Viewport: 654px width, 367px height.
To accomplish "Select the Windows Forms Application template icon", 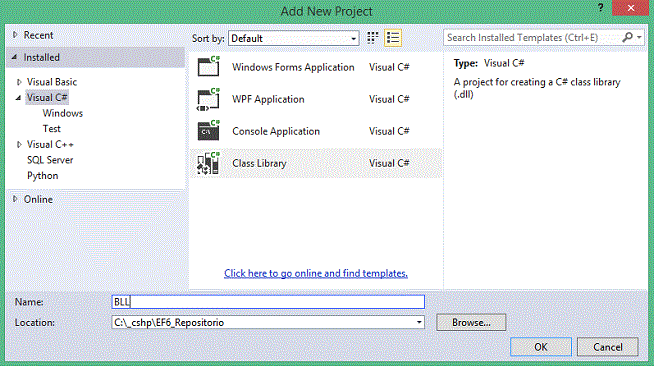I will (208, 66).
